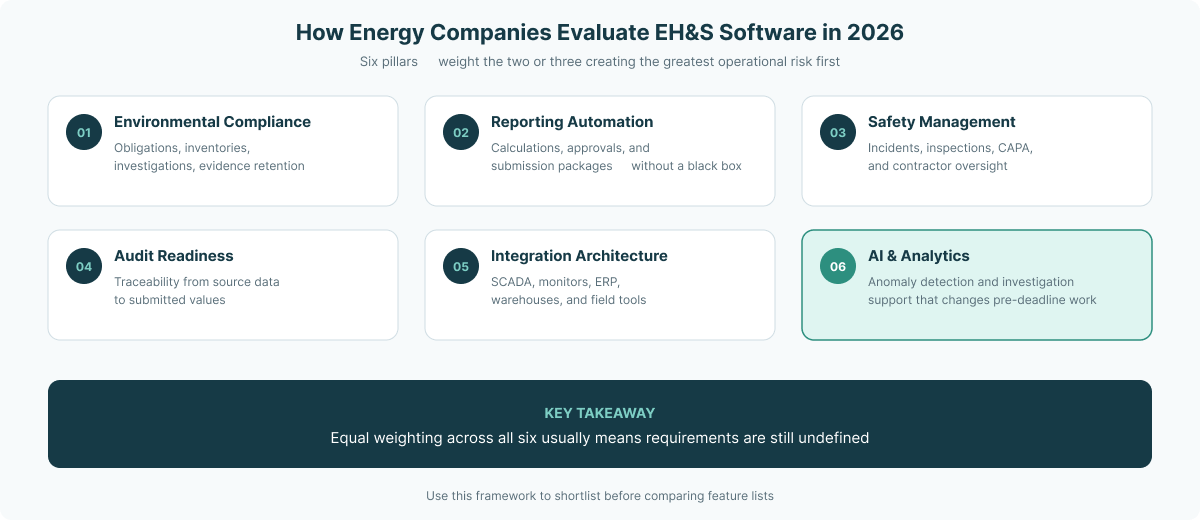Click the text 'without a black box'

686,166
